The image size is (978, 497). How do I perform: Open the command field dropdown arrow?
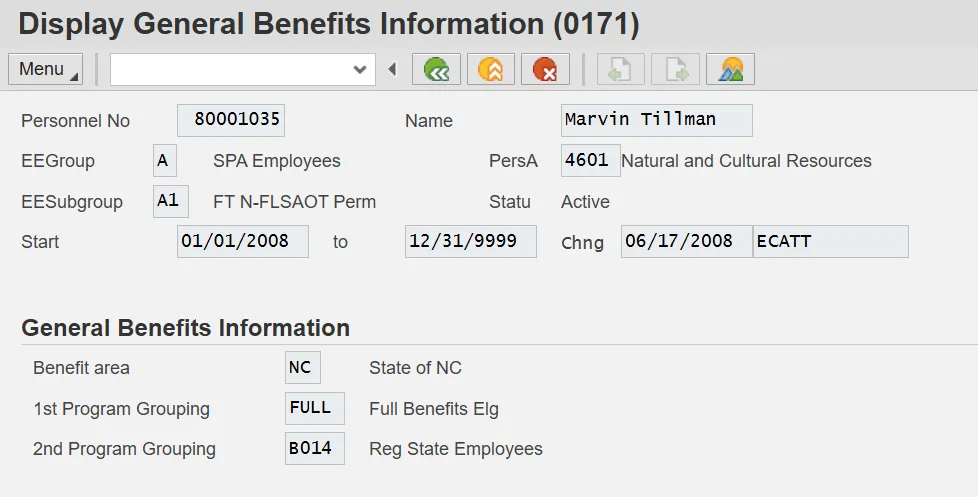[x=361, y=69]
